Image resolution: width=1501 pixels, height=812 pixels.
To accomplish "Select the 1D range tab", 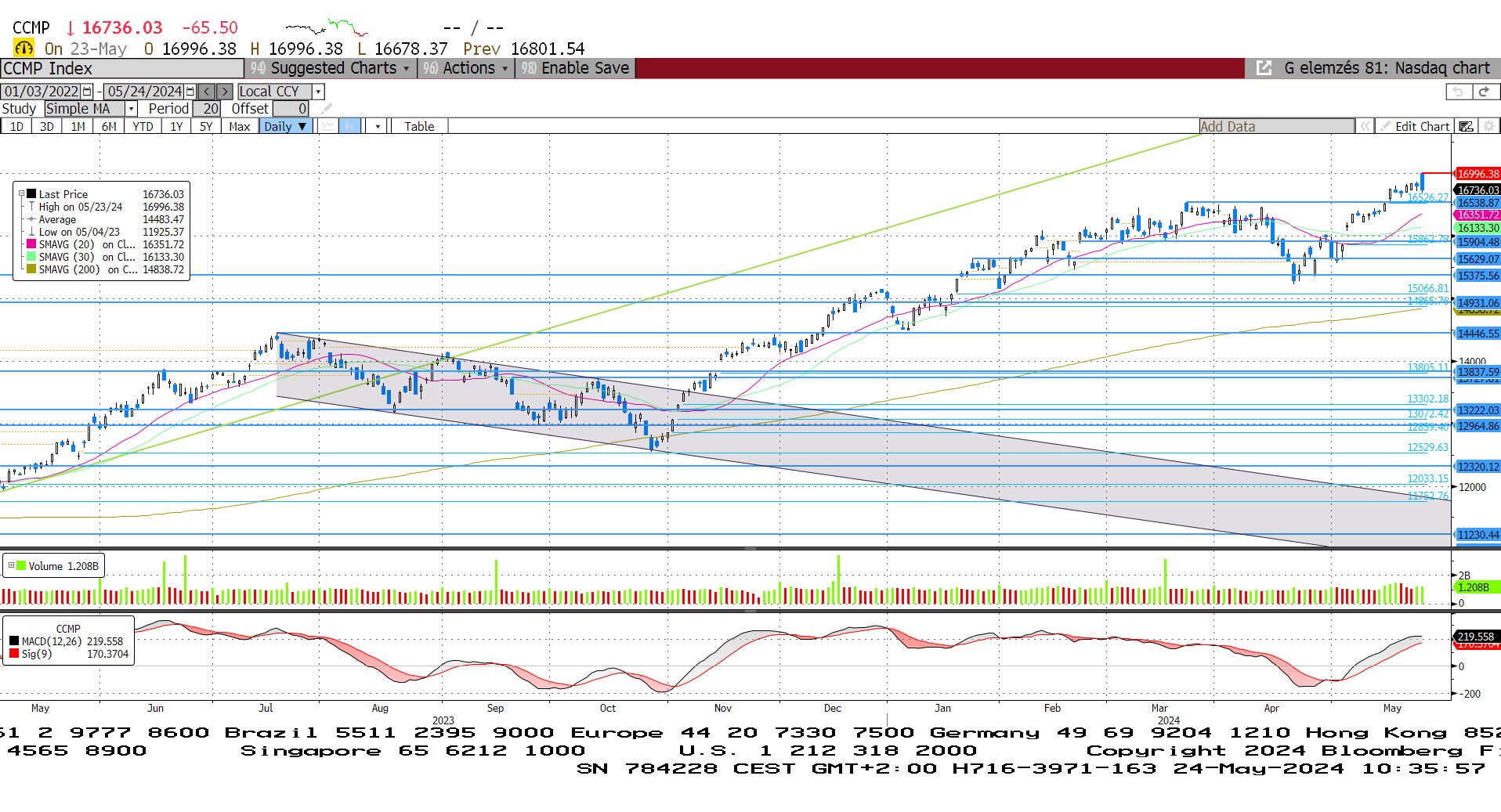I will (16, 126).
